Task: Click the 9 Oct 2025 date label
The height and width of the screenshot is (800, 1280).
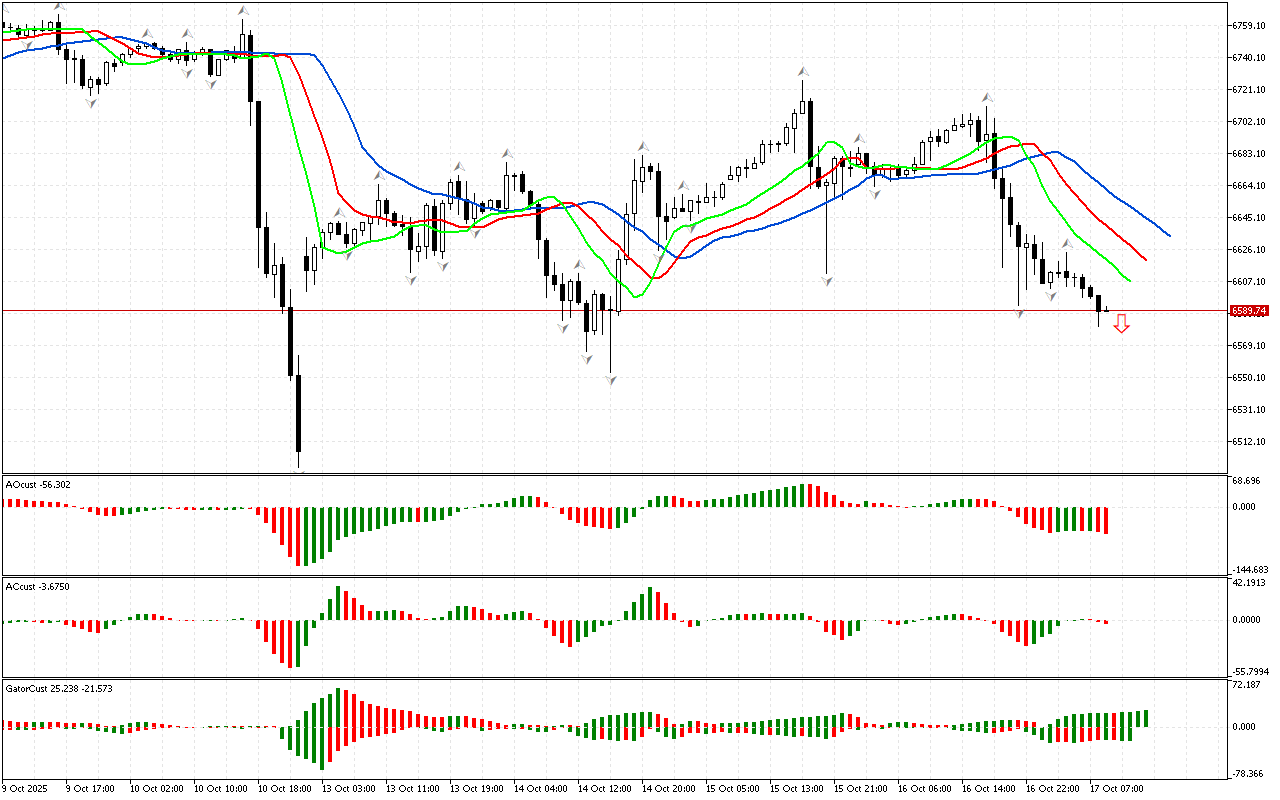Action: pyautogui.click(x=24, y=788)
